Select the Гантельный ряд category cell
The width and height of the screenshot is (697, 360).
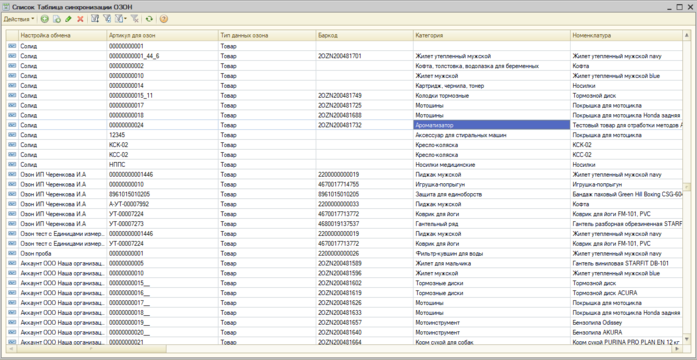(492, 224)
